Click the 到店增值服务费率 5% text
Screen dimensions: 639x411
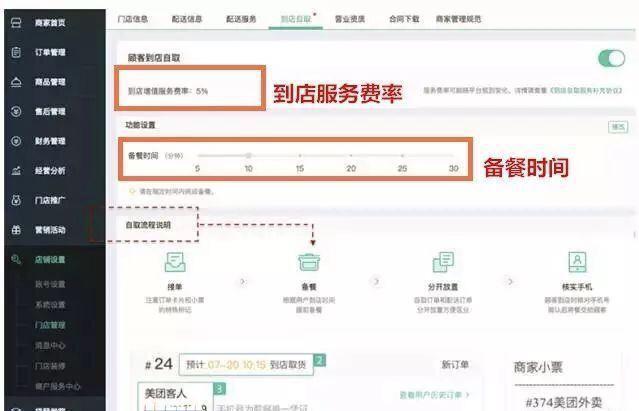(x=168, y=91)
